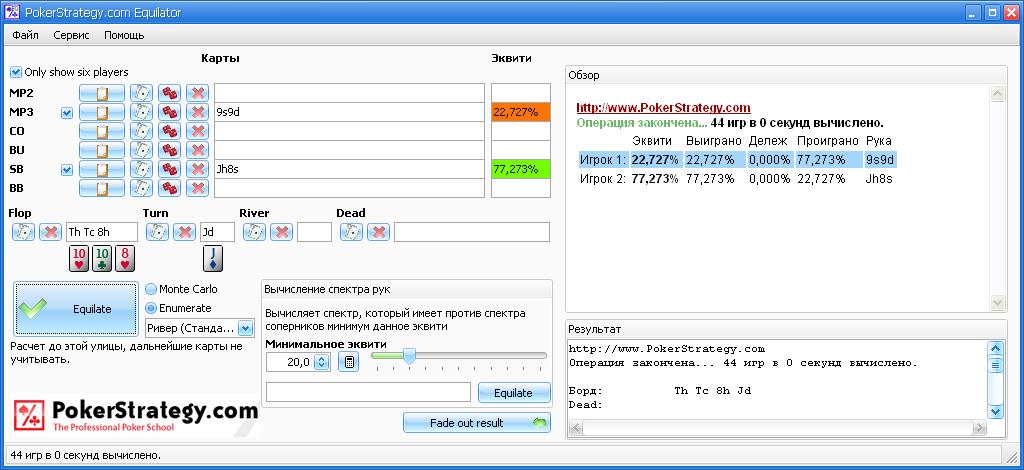Viewport: 1024px width, 470px height.
Task: Open the River card selector icon
Action: pyautogui.click(x=254, y=232)
